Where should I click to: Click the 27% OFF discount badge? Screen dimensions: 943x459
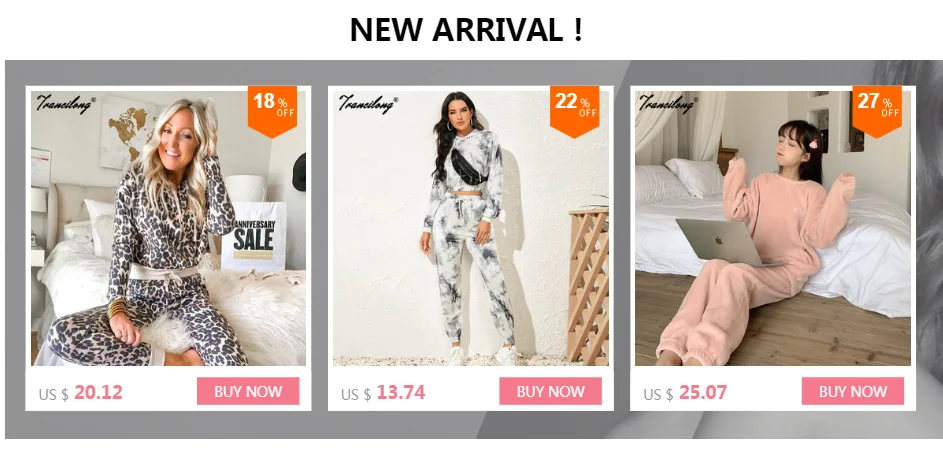click(877, 111)
